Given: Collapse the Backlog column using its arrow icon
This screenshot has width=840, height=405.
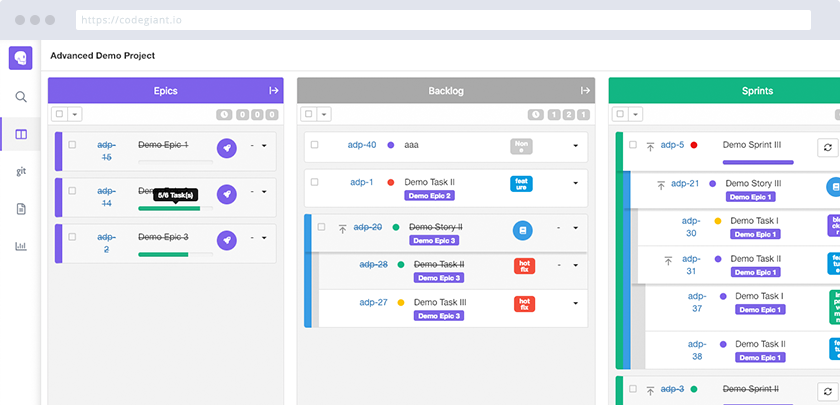Looking at the screenshot, I should [x=586, y=91].
